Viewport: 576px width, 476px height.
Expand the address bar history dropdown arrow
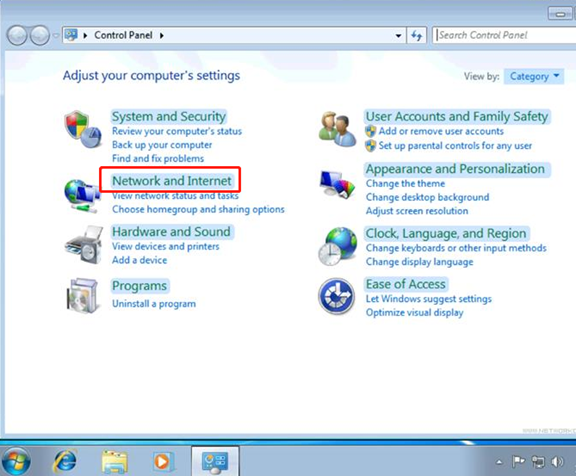398,36
